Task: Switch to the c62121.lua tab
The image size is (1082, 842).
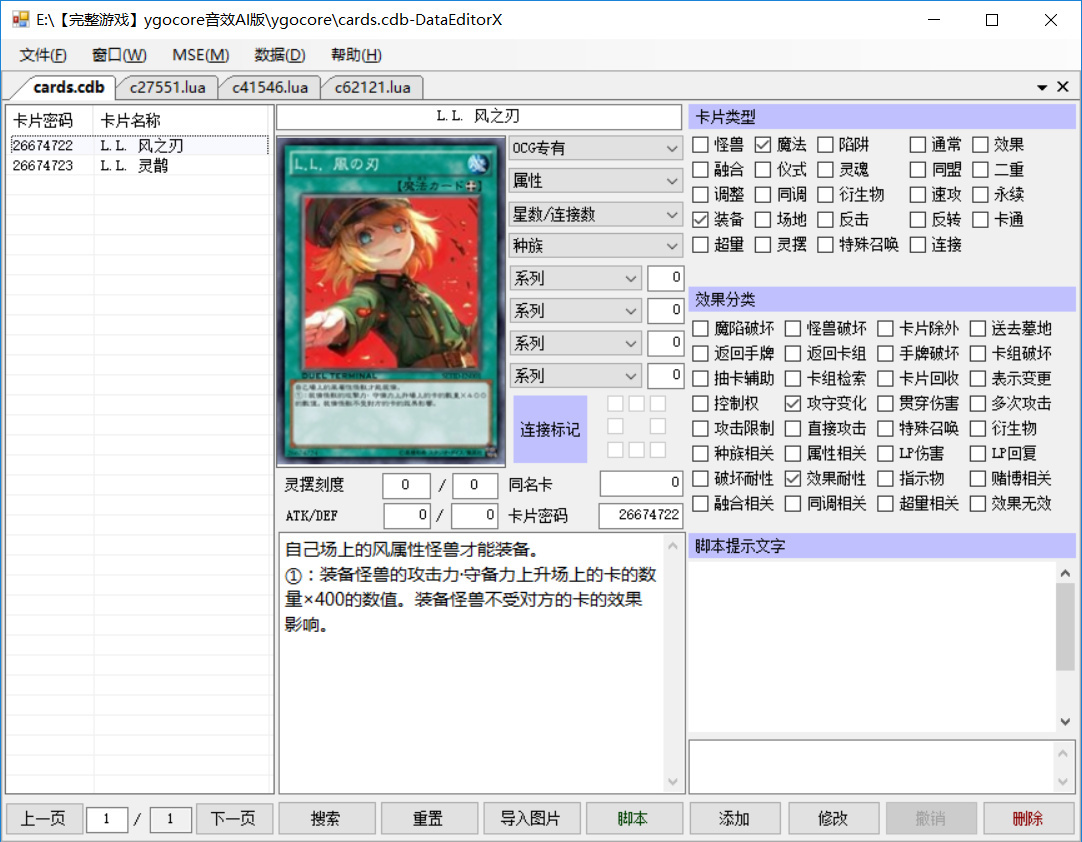Action: click(373, 88)
